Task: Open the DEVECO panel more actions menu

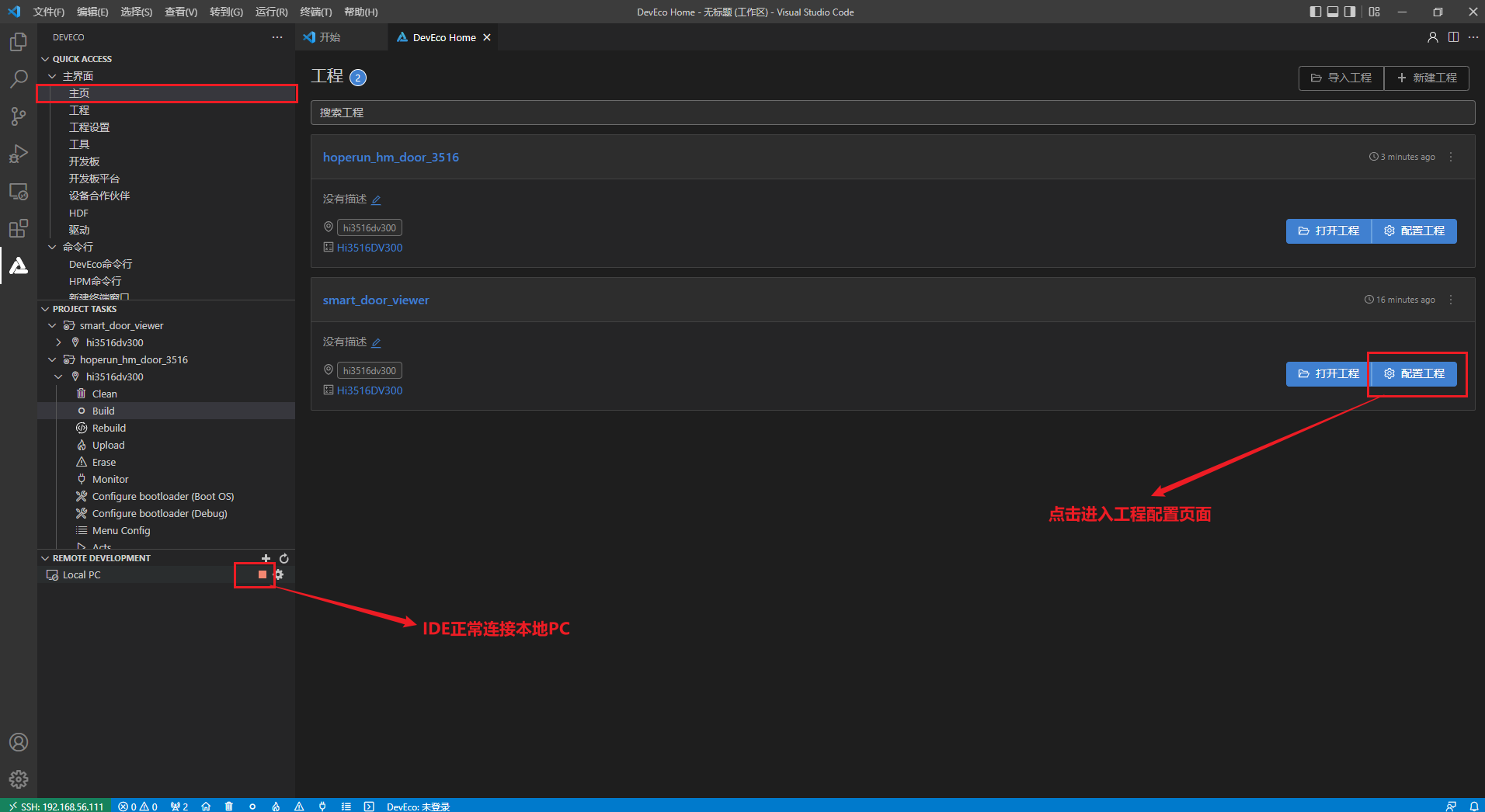Action: click(x=277, y=37)
